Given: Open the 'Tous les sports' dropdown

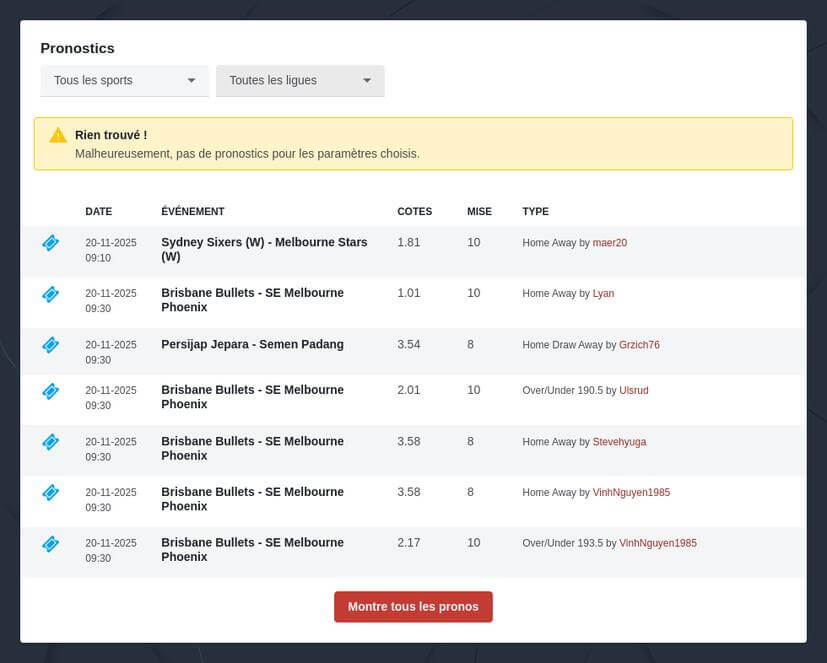Looking at the screenshot, I should pyautogui.click(x=124, y=81).
